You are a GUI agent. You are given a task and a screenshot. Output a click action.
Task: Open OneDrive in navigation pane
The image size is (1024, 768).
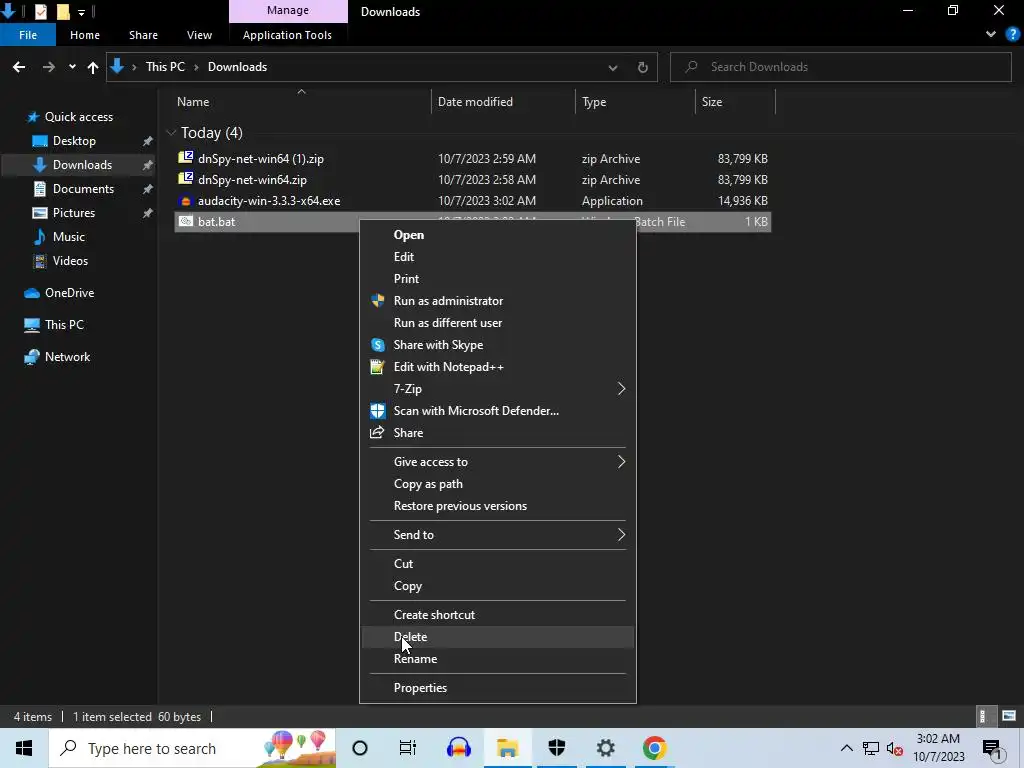[x=69, y=293]
